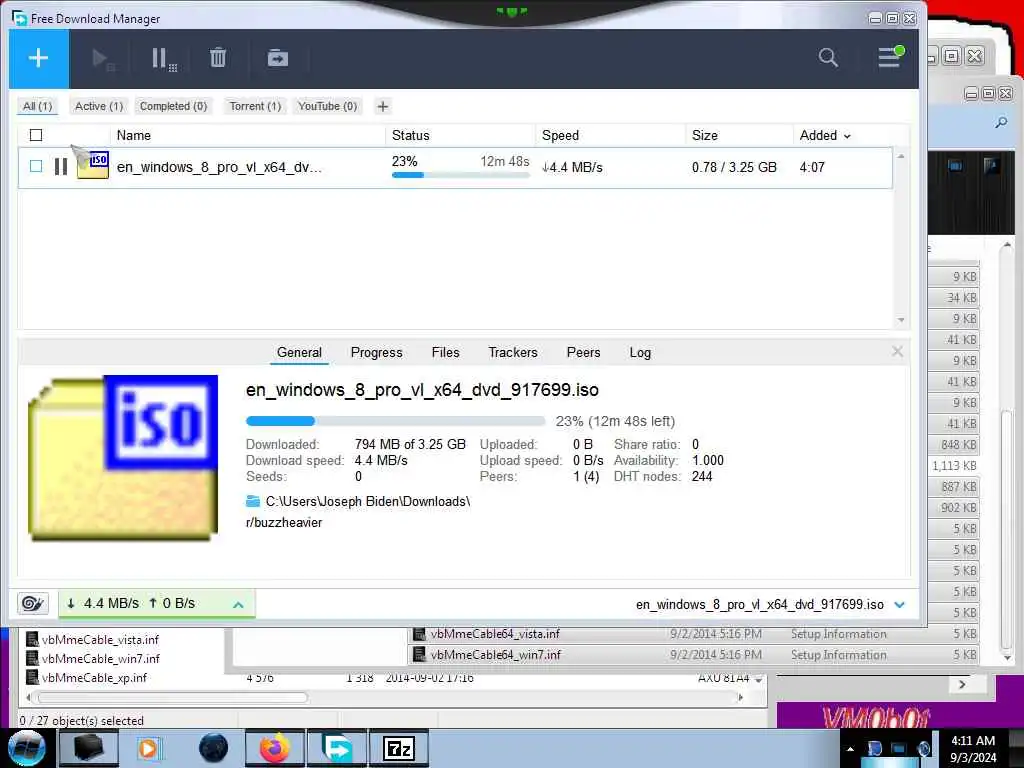
Task: Click the 23% progress bar in the list row
Action: [460, 175]
